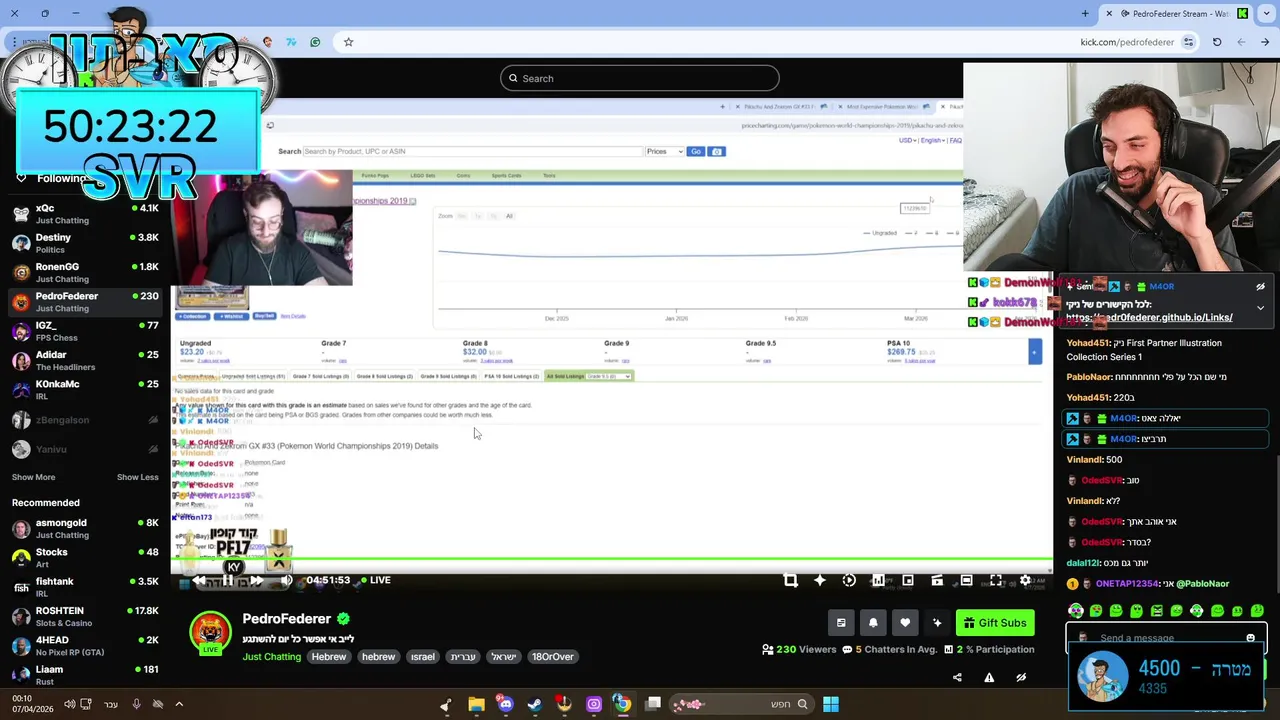The height and width of the screenshot is (720, 1280).
Task: Open the stream stats bars icon
Action: (878, 580)
